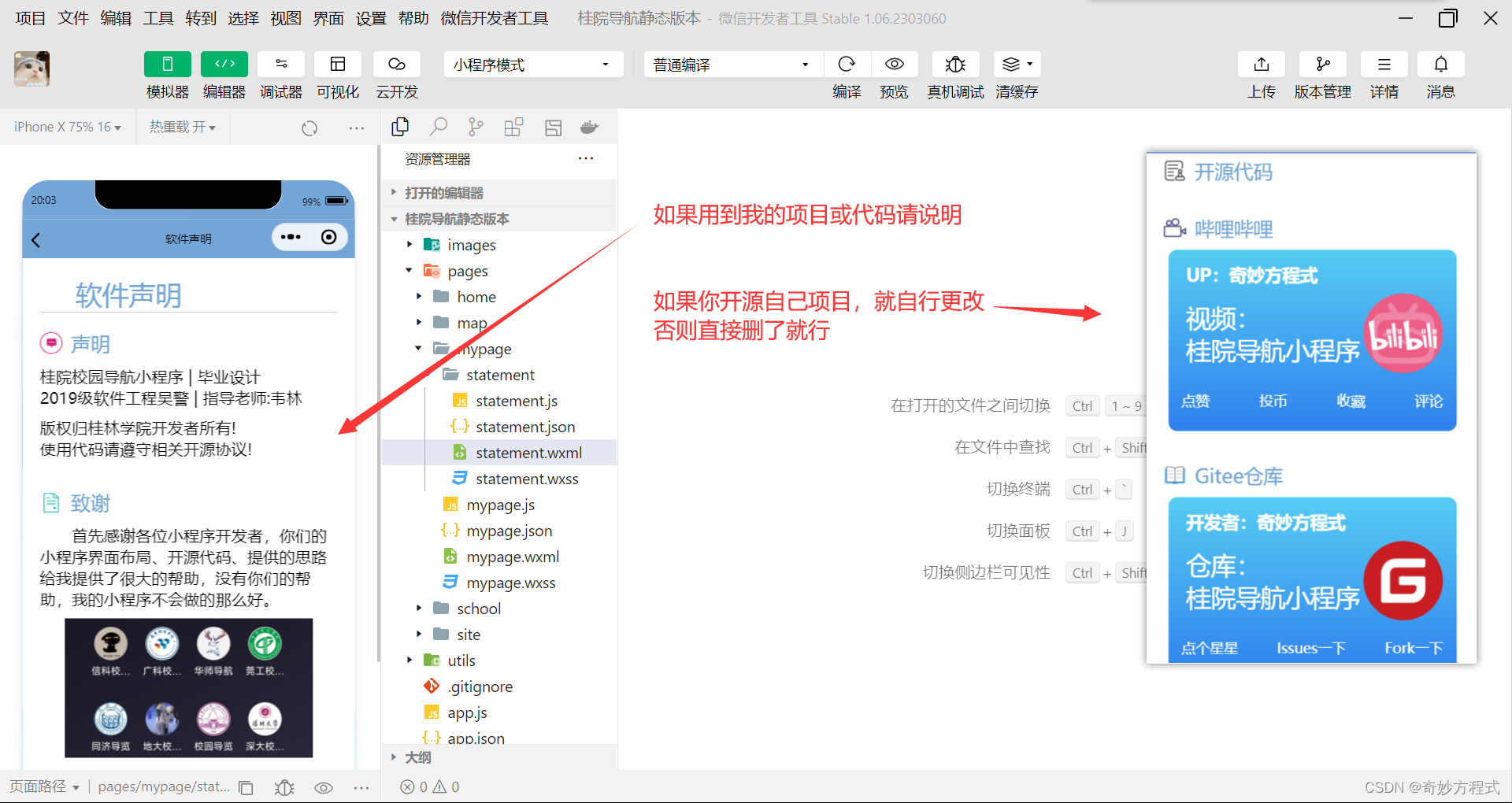Click the Docker whale icon

coord(589,127)
